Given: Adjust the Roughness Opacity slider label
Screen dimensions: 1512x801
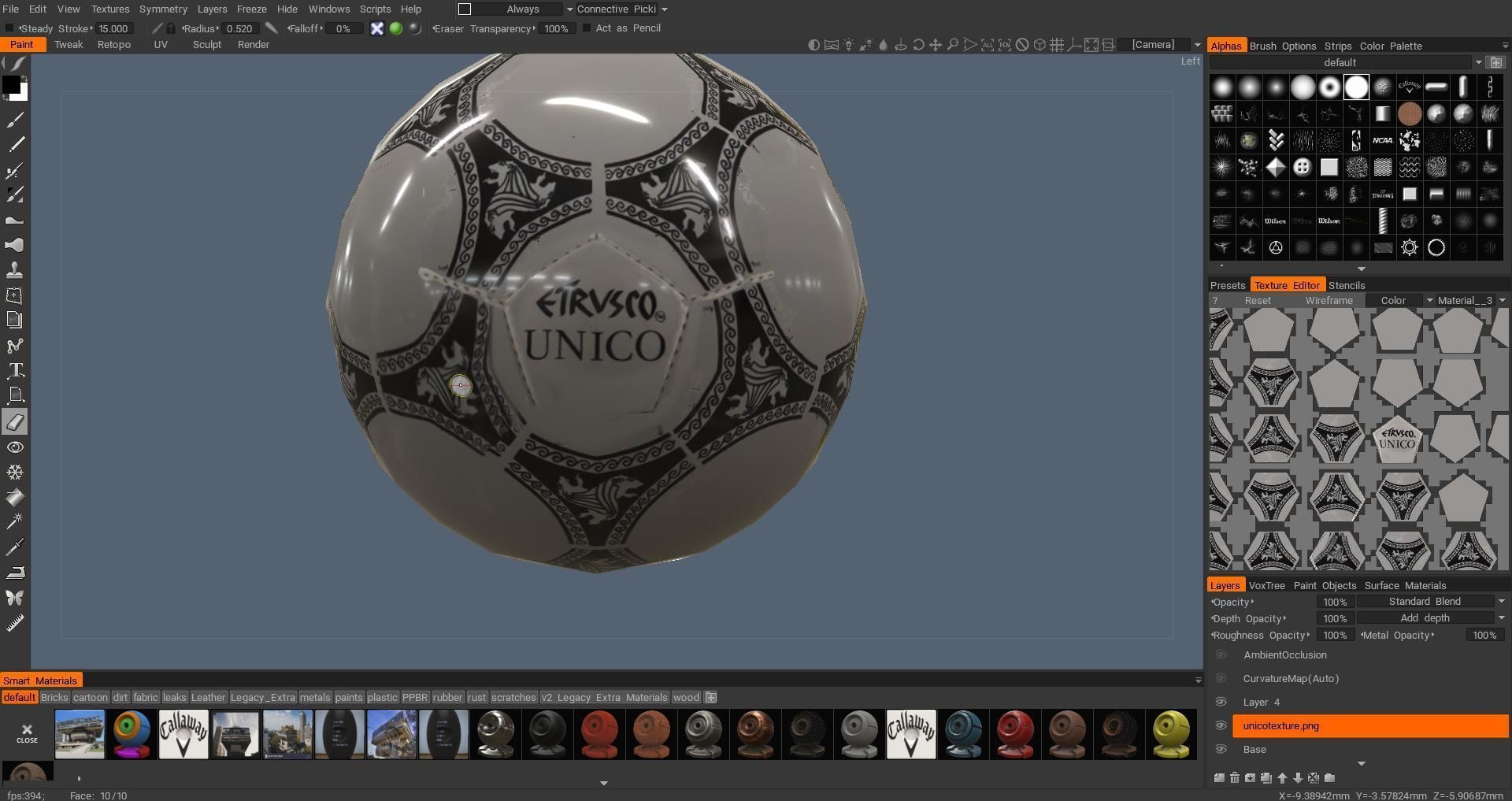Looking at the screenshot, I should [1261, 636].
